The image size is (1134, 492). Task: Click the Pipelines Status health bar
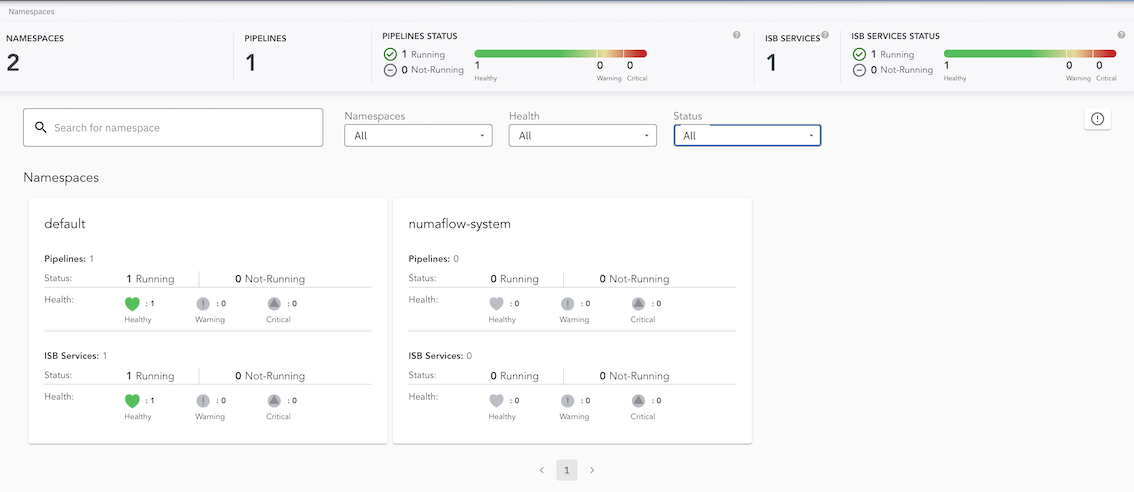(x=560, y=54)
